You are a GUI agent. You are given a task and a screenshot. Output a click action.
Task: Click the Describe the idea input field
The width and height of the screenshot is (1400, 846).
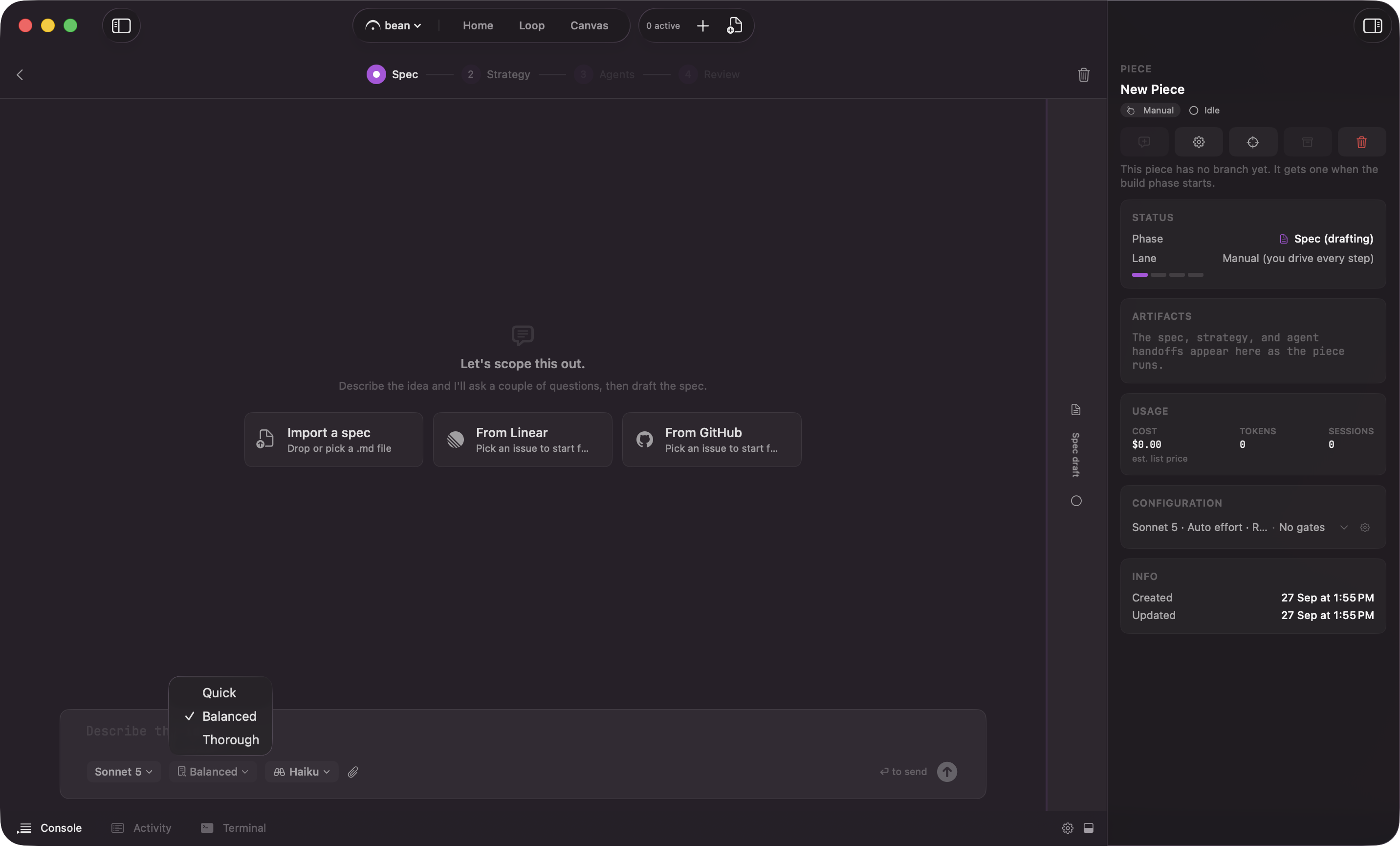click(x=522, y=731)
